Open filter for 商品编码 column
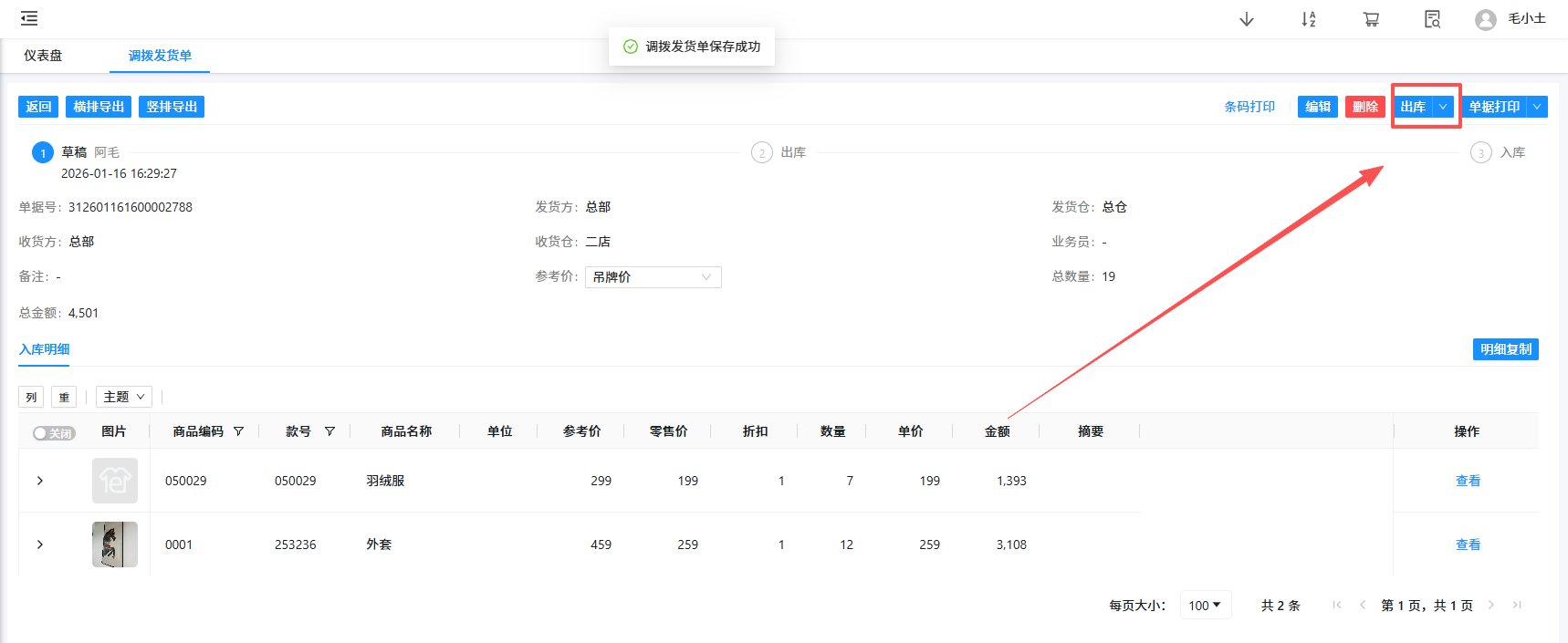The image size is (1568, 643). tap(239, 431)
